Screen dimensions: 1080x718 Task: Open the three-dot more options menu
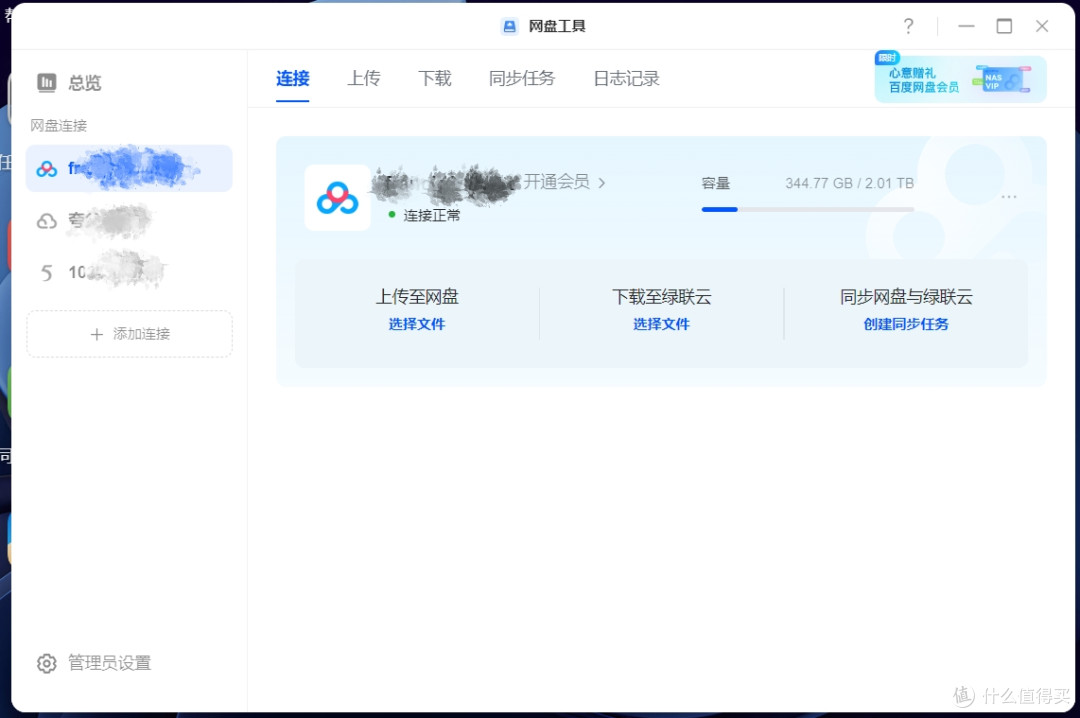pyautogui.click(x=1008, y=197)
